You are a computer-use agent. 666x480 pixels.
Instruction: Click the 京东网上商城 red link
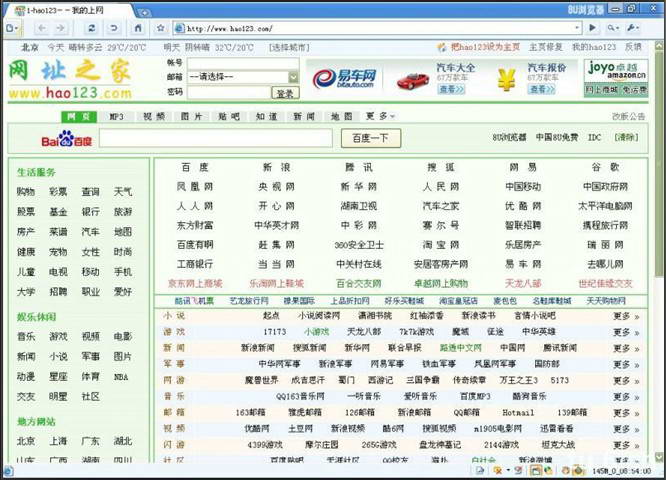[x=195, y=283]
